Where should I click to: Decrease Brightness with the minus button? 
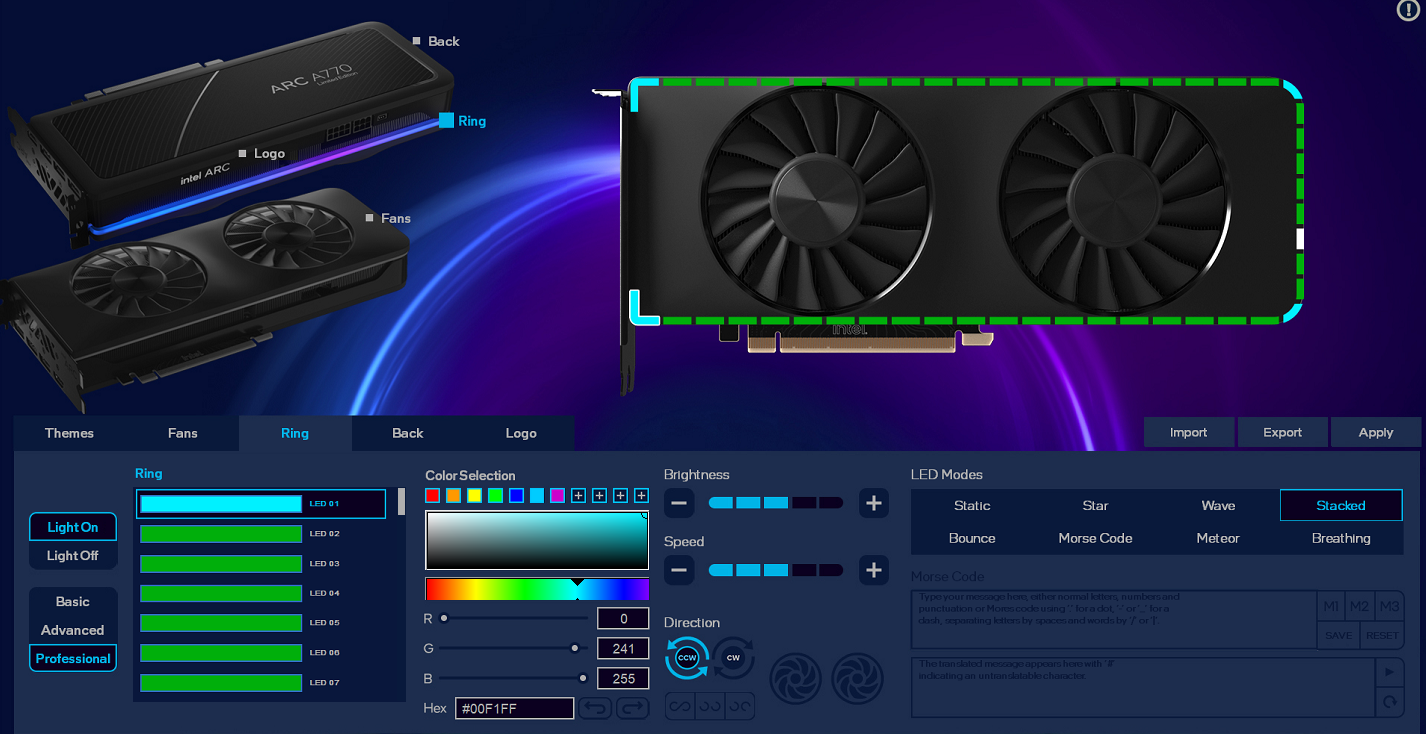tap(679, 503)
